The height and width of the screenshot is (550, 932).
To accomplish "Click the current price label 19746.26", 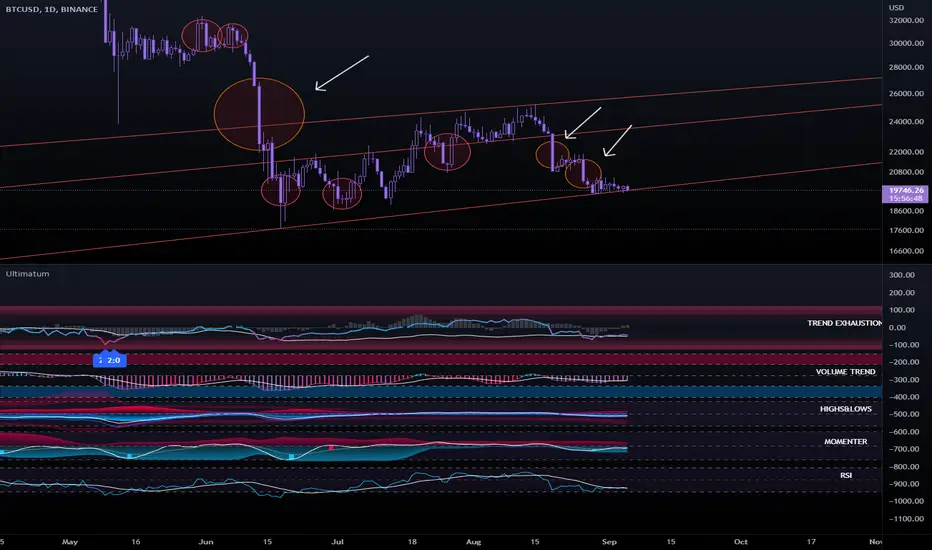I will point(906,190).
